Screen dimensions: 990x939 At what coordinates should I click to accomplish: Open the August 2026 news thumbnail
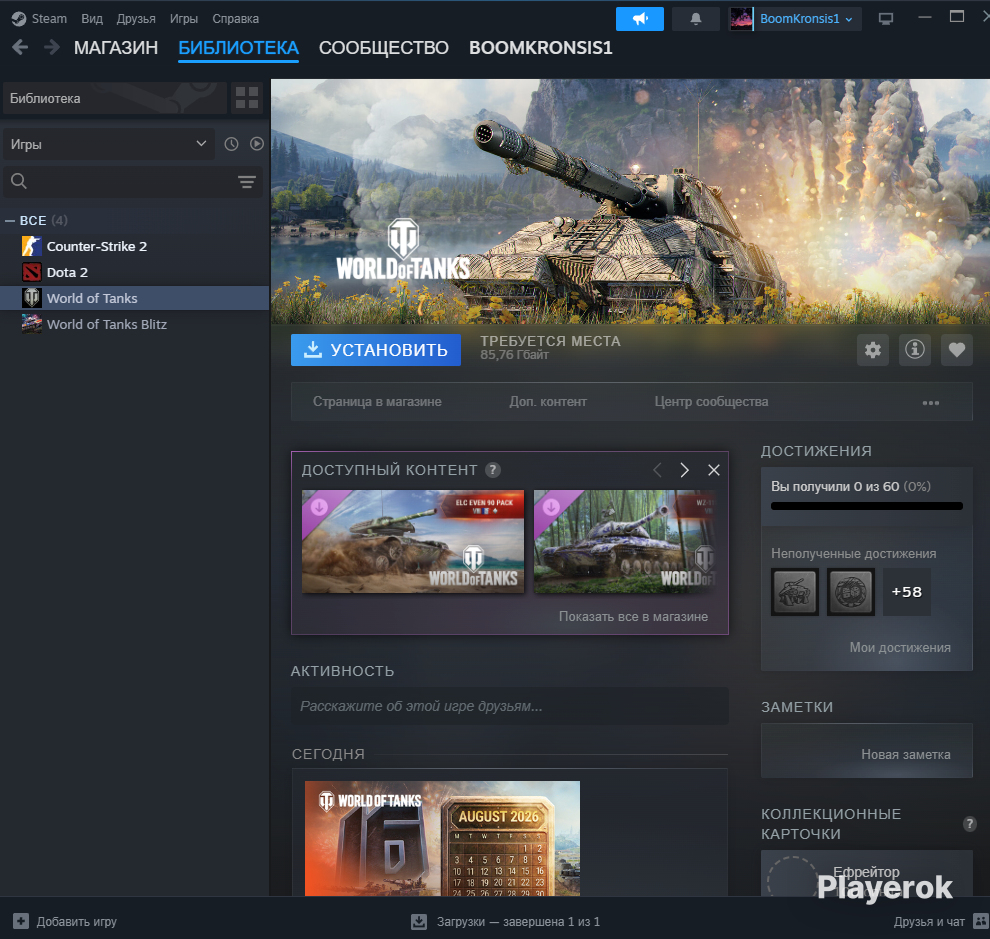pyautogui.click(x=442, y=838)
